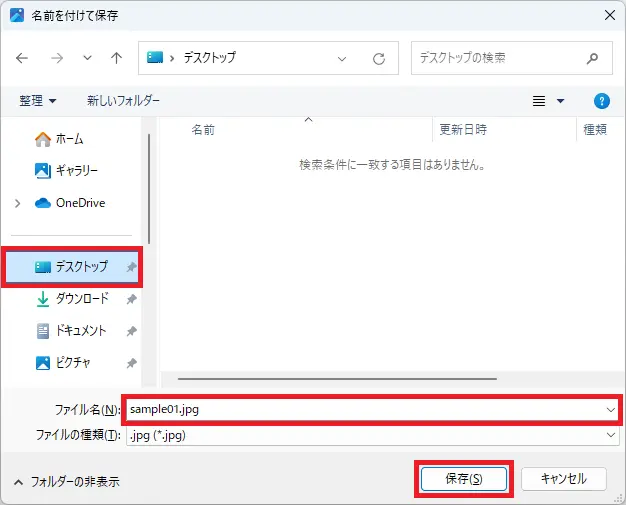This screenshot has height=505, width=626.
Task: Open the ファイルの種類 dropdown
Action: click(370, 435)
